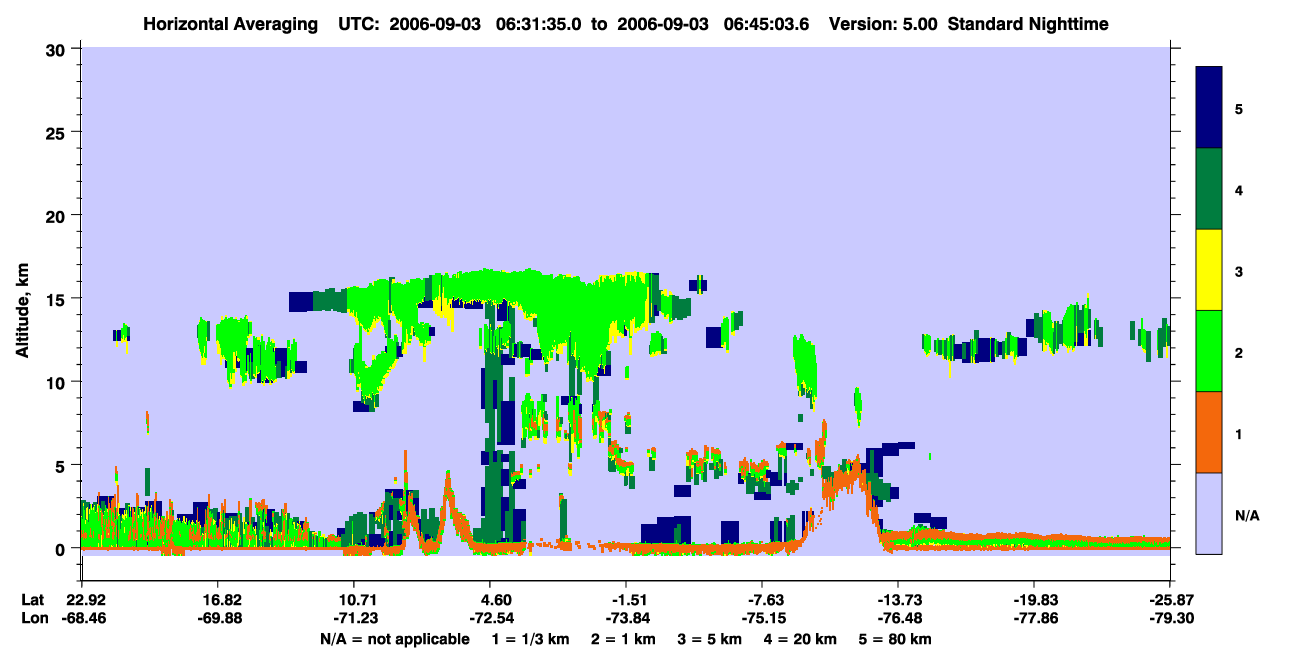Click the '5 = 80 km' legend footnote

pos(895,639)
